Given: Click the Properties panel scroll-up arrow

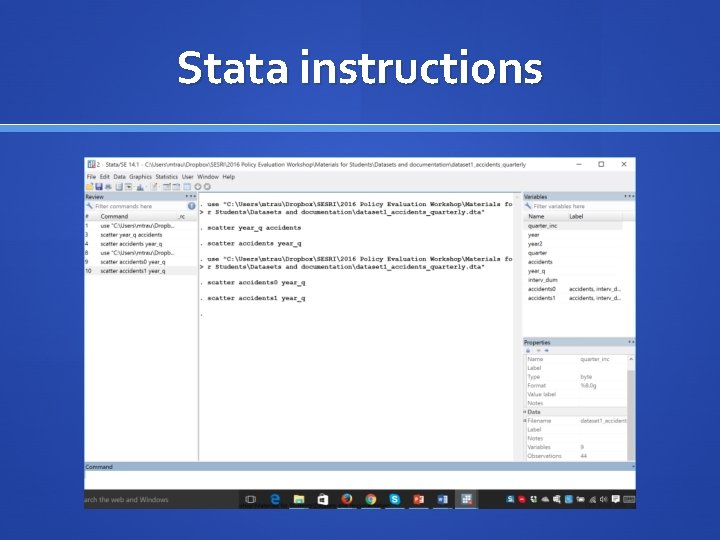Looking at the screenshot, I should (x=631, y=359).
